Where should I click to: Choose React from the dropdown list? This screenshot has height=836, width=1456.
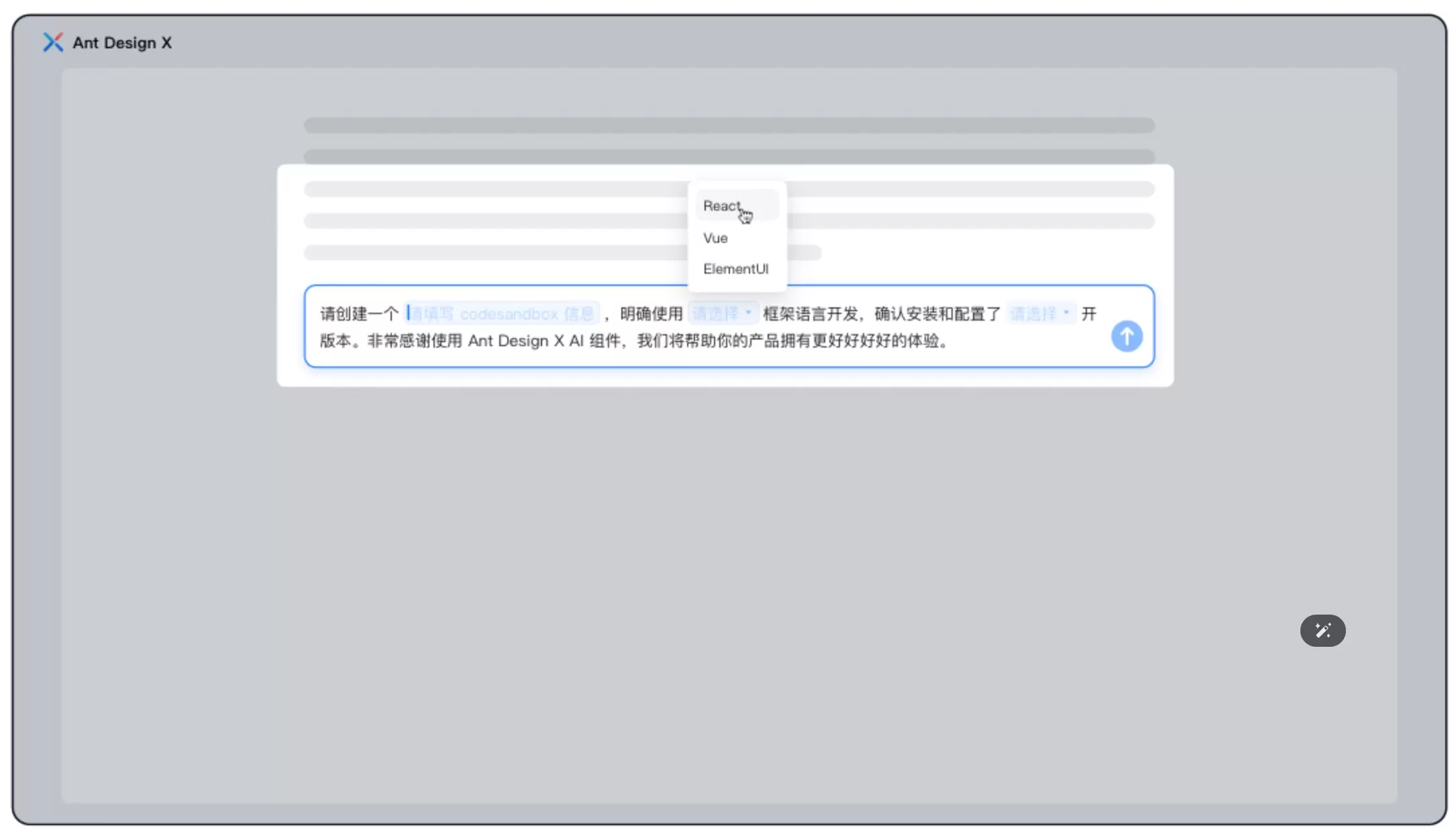point(737,206)
